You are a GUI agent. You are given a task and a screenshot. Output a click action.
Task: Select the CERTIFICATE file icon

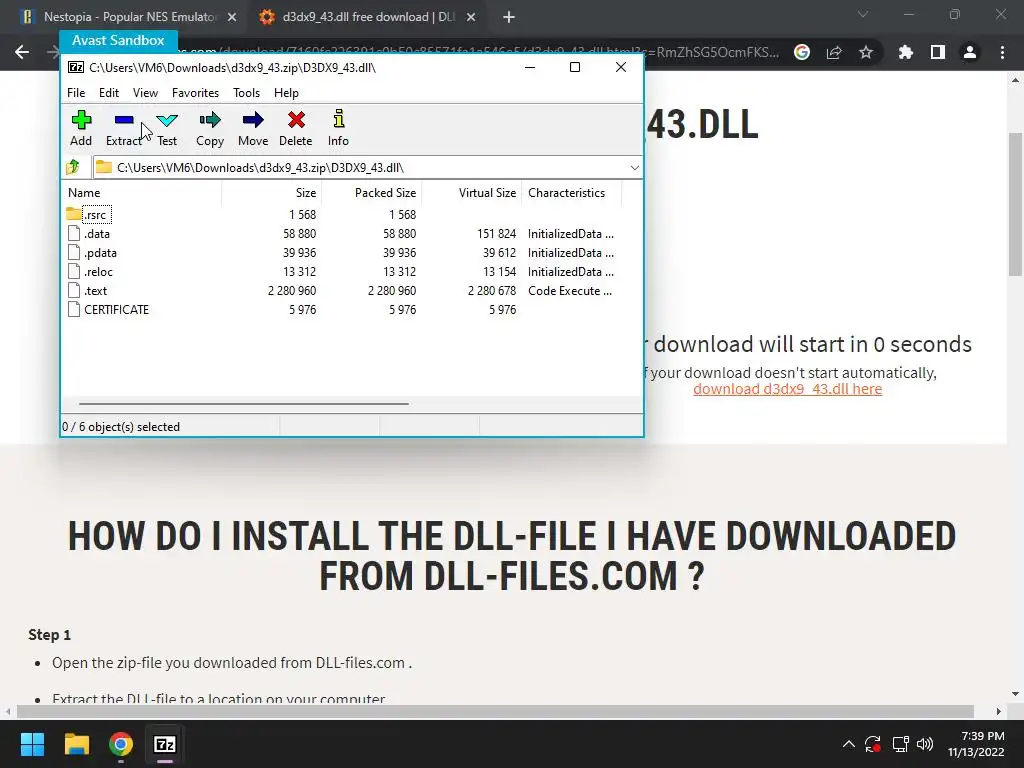[x=74, y=310]
